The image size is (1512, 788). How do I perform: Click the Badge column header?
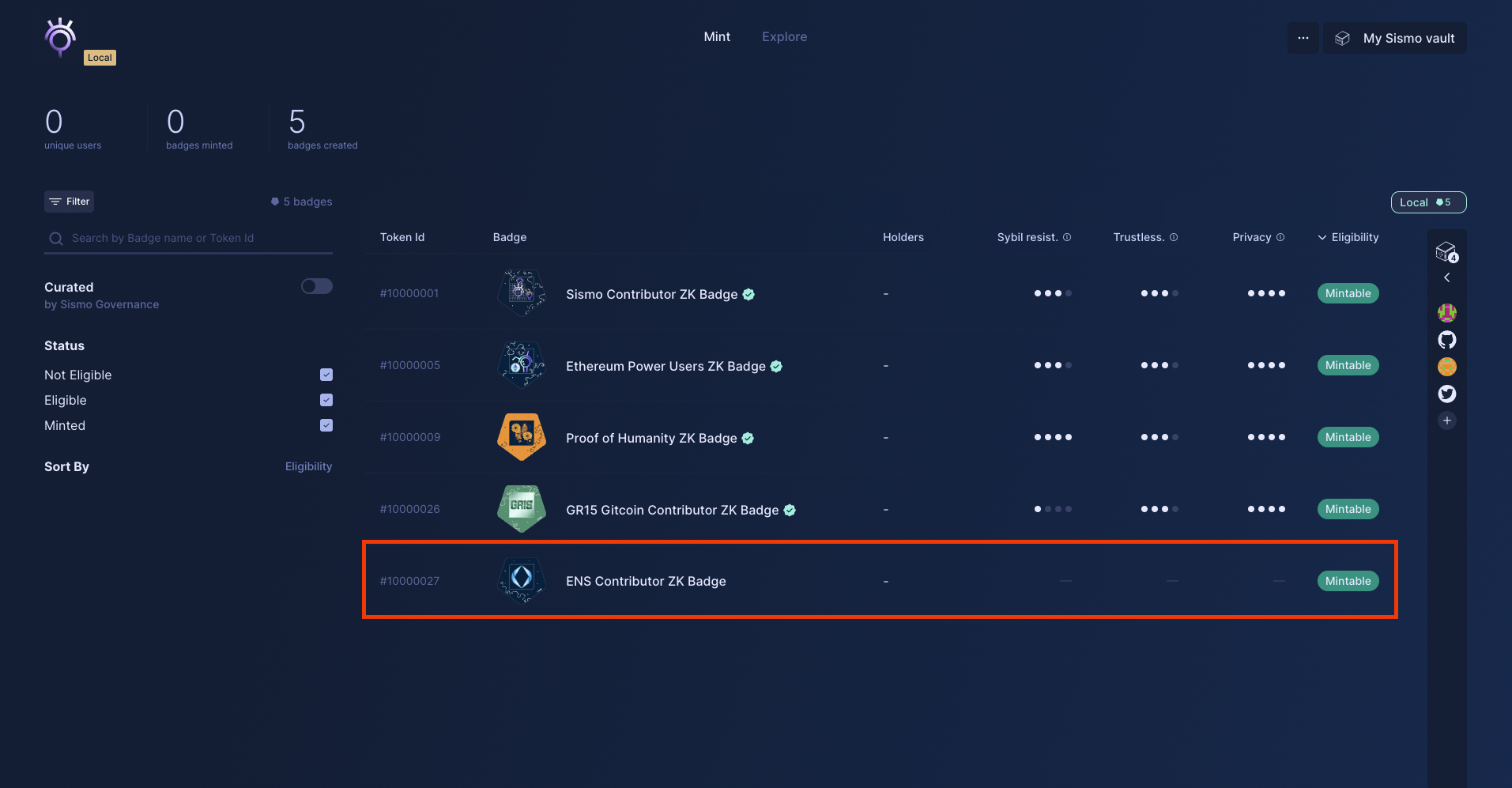pyautogui.click(x=510, y=237)
